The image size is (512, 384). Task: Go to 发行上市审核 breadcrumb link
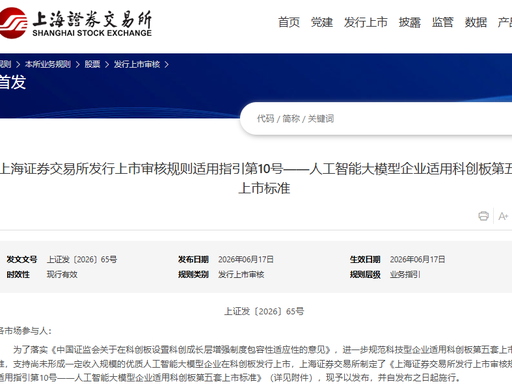tap(137, 64)
